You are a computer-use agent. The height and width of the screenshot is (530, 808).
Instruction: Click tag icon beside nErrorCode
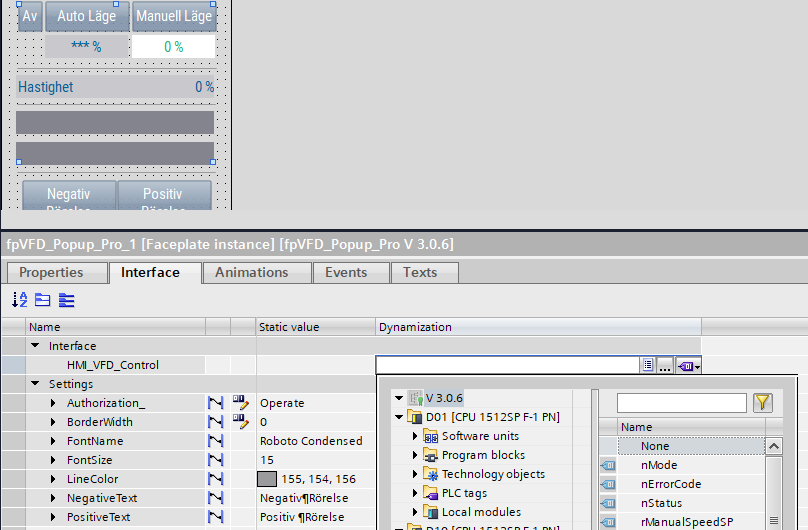point(608,484)
